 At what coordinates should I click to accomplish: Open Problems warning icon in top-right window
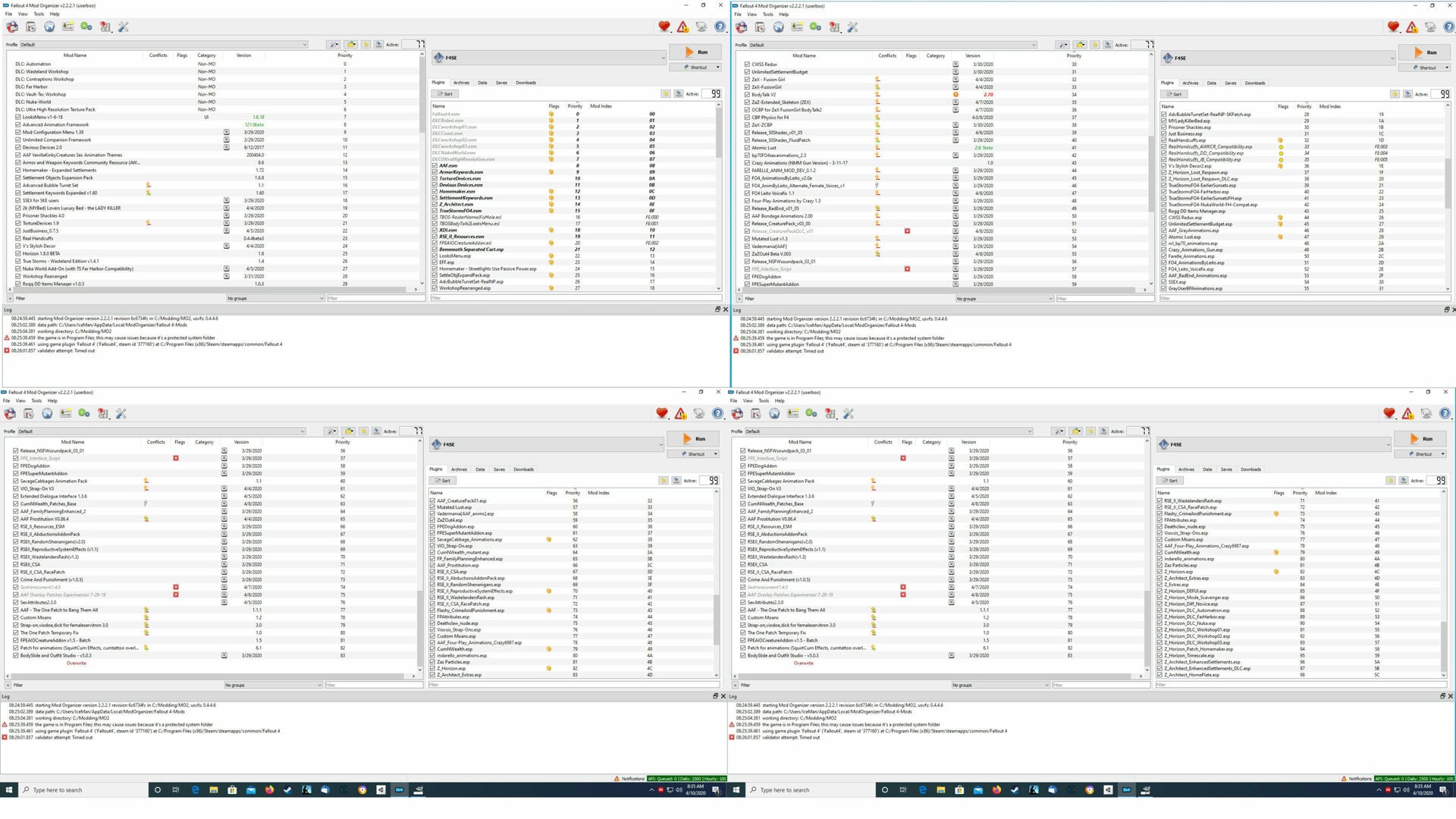pos(1412,27)
